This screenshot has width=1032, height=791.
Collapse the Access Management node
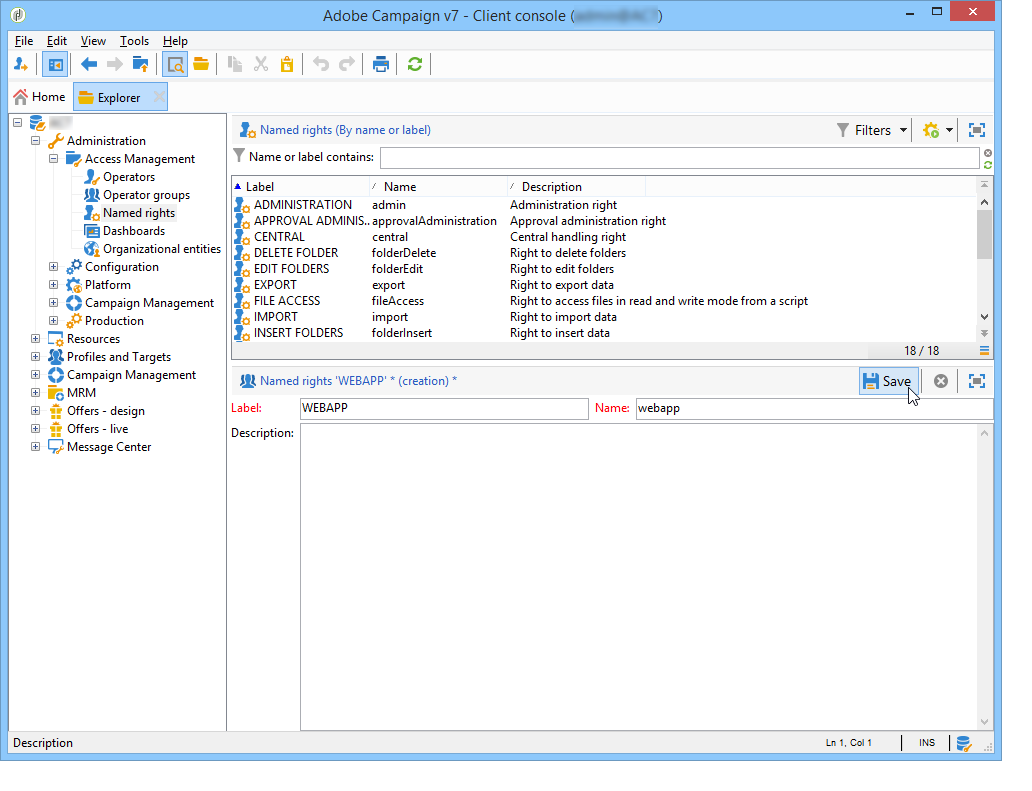54,159
